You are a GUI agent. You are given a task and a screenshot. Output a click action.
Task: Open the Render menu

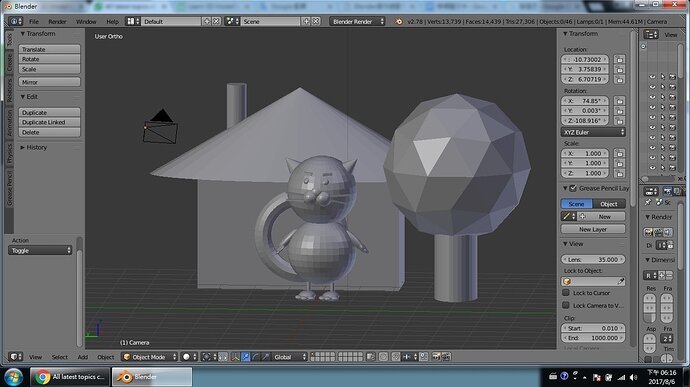[x=57, y=22]
